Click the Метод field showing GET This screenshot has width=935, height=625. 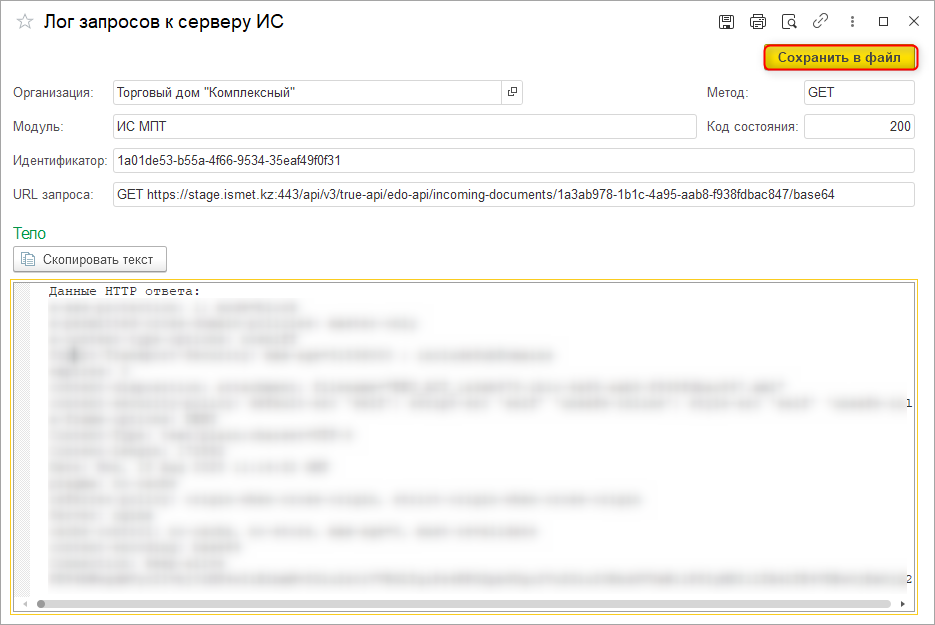(x=859, y=93)
